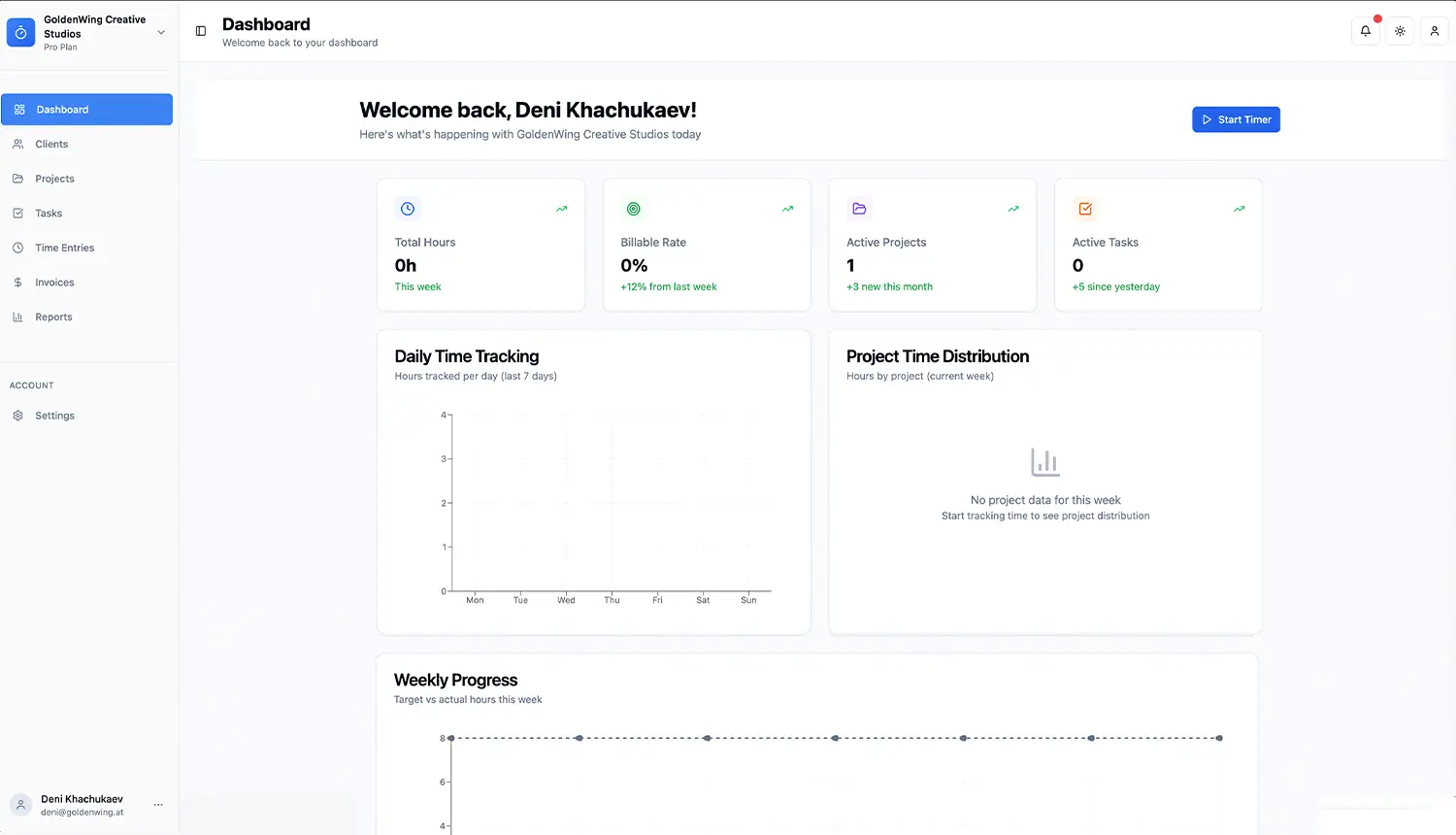Open the notifications bell
Screen dimensions: 1456x835
pyautogui.click(x=1365, y=31)
